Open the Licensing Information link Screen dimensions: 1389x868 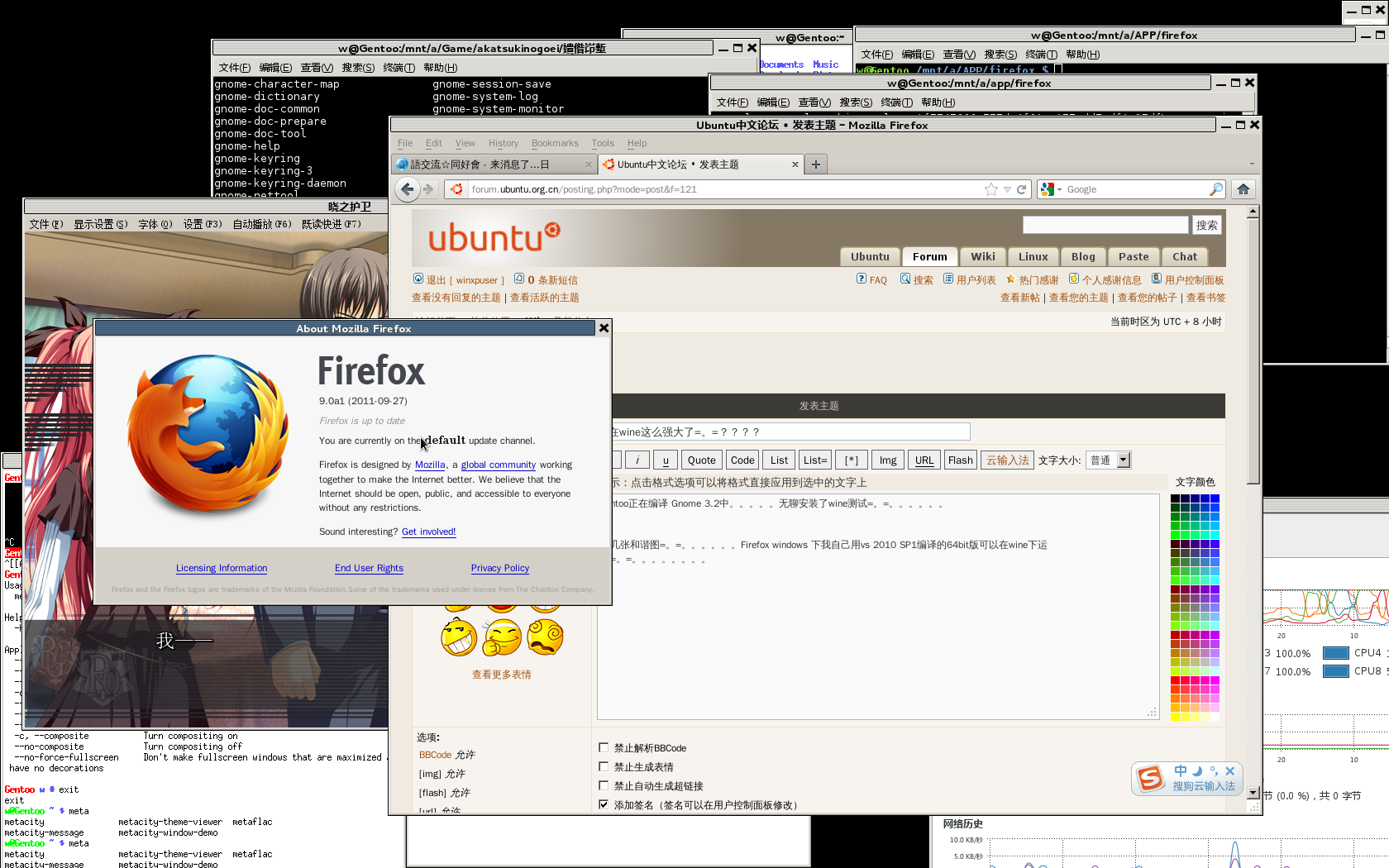click(x=222, y=568)
